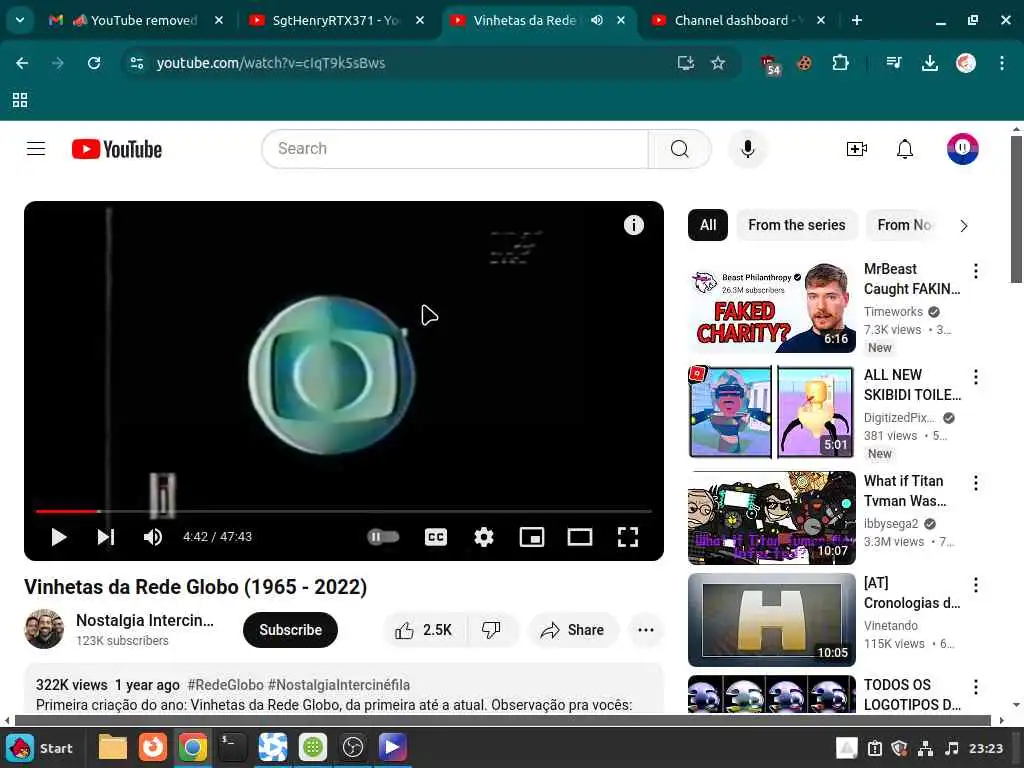Image resolution: width=1024 pixels, height=768 pixels.
Task: Open YouTube guide hamburger menu
Action: tap(36, 149)
